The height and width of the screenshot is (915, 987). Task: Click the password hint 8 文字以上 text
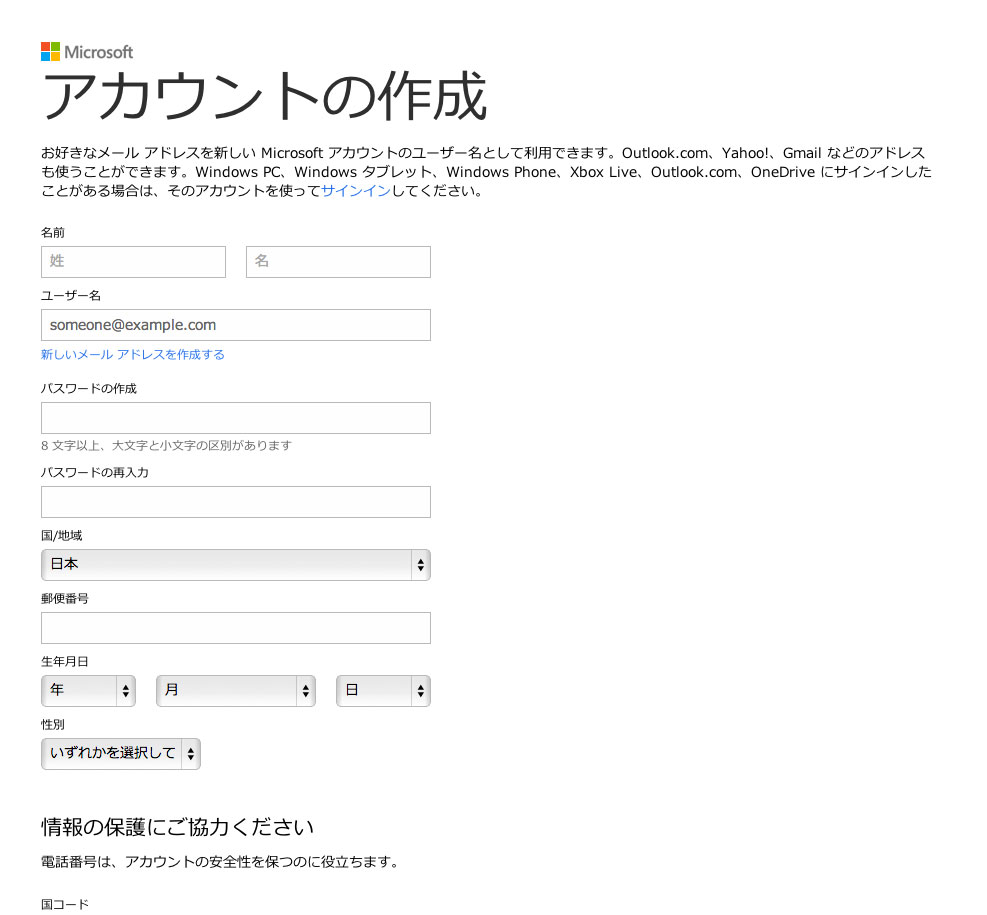[166, 446]
